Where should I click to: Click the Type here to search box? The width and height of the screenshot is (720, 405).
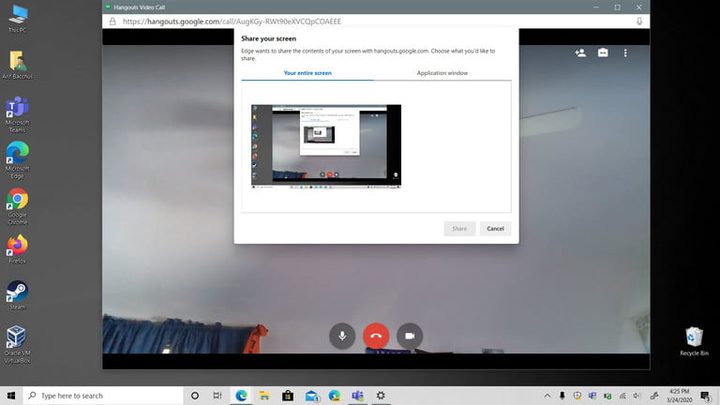103,395
